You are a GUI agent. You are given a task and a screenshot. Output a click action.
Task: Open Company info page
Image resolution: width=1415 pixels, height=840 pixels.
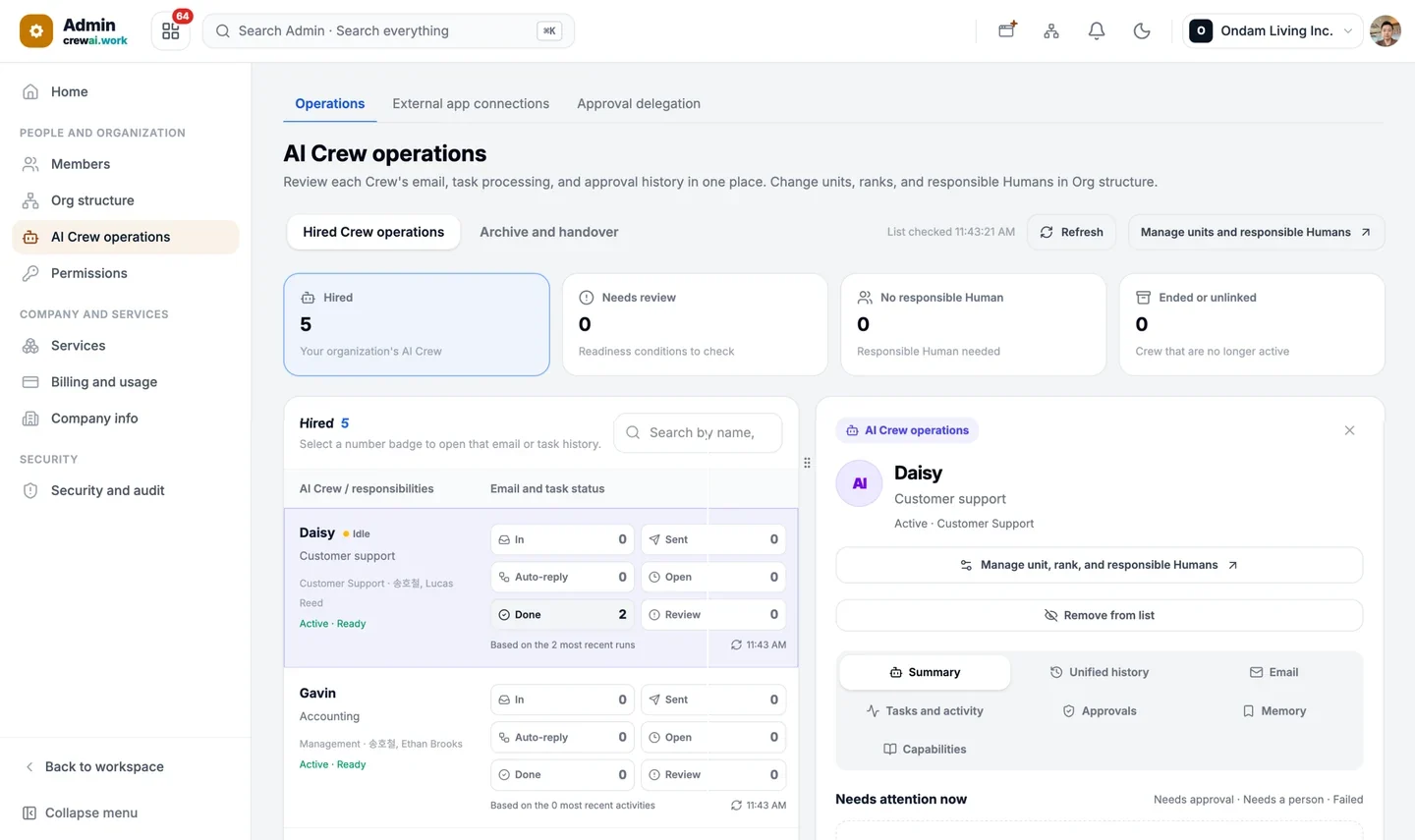[x=126, y=419]
